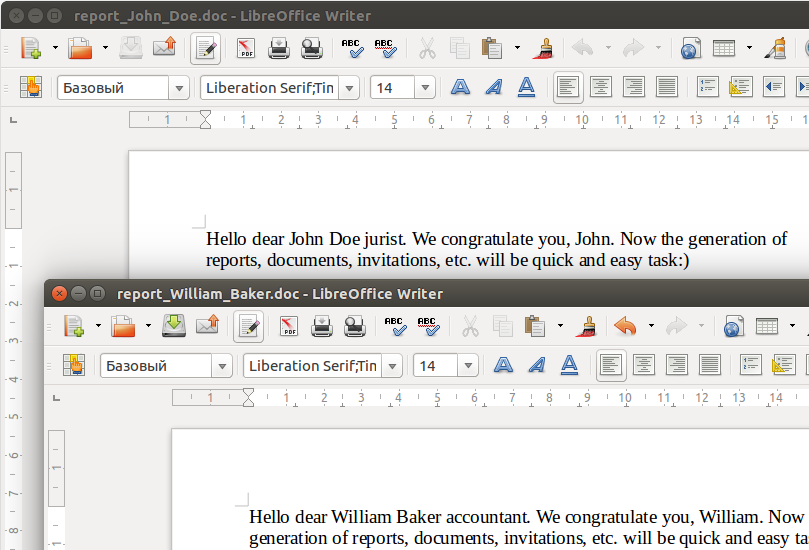Open undo history arrow in William_Baker window

[x=651, y=326]
